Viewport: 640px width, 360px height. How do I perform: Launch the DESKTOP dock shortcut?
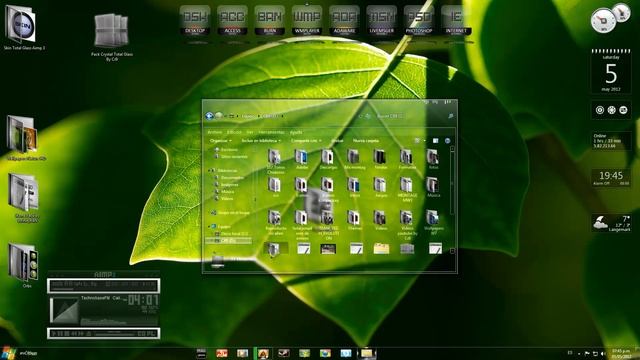click(195, 20)
